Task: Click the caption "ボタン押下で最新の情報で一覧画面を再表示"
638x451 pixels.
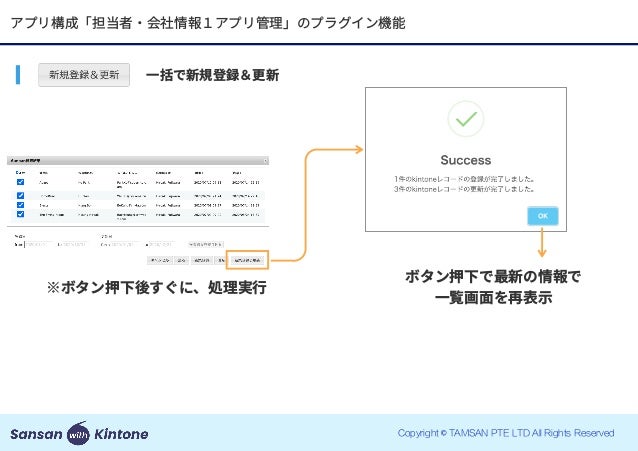Action: 493,287
